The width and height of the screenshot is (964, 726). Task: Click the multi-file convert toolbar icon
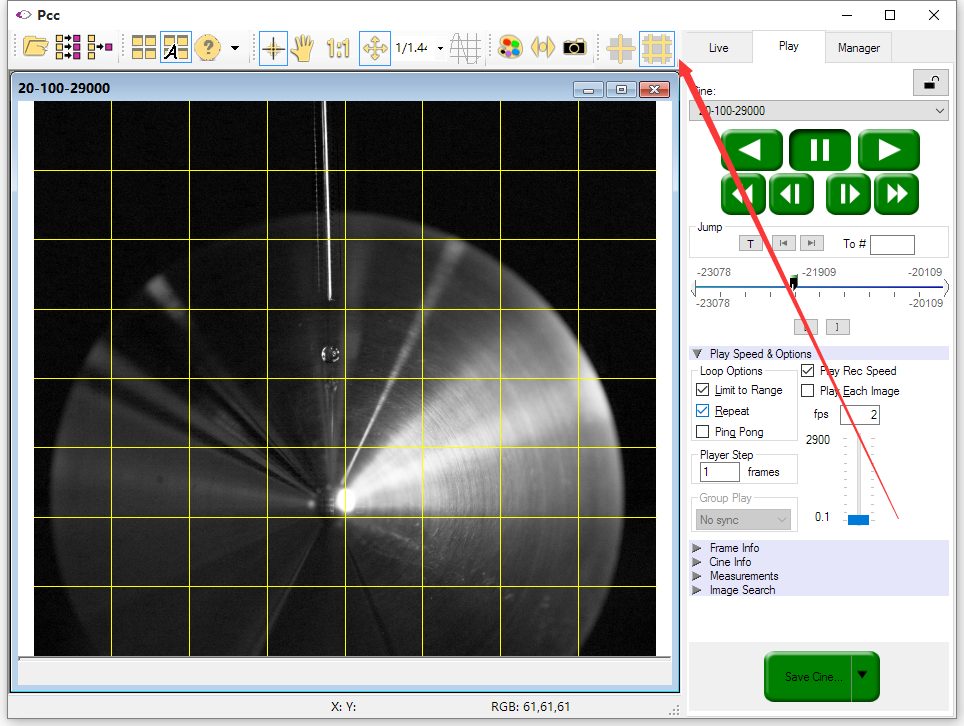tap(100, 47)
